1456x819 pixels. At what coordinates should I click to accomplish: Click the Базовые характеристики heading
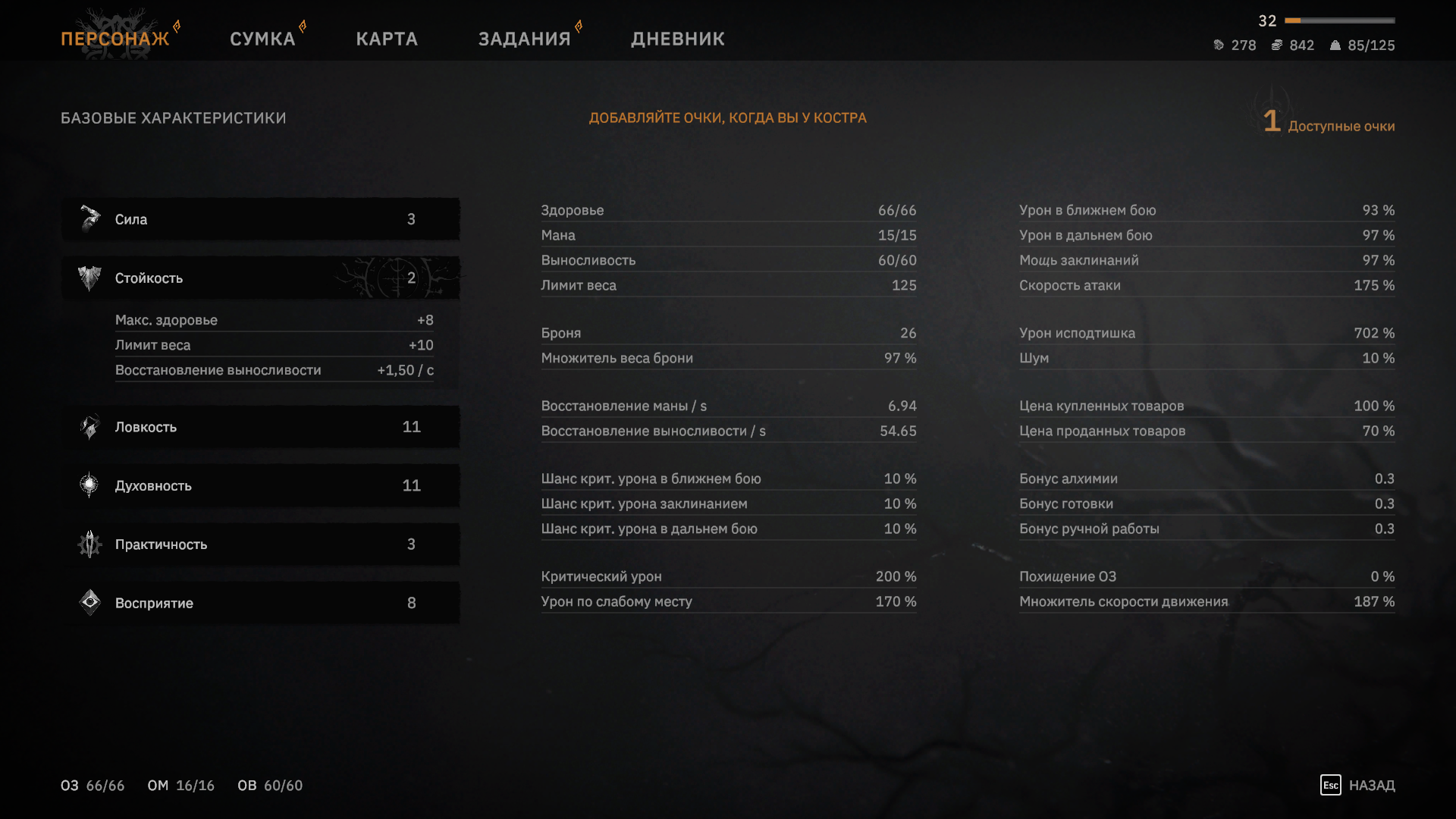pyautogui.click(x=174, y=118)
